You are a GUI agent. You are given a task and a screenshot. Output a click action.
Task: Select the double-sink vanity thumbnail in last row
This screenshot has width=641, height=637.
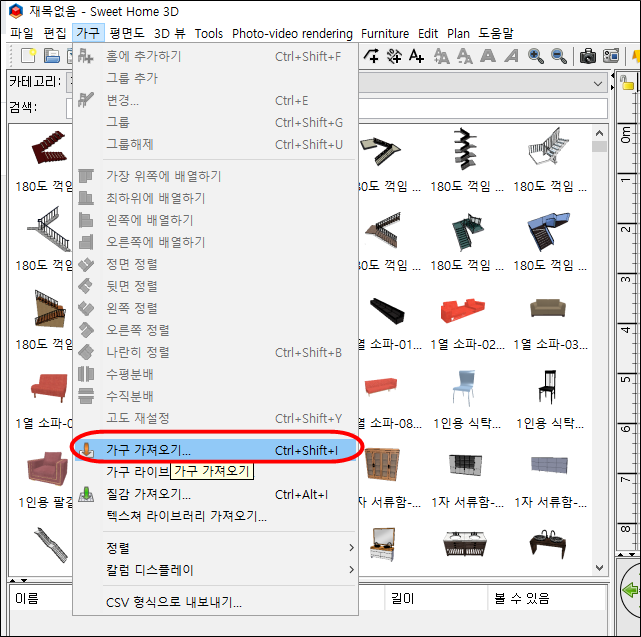[465, 544]
